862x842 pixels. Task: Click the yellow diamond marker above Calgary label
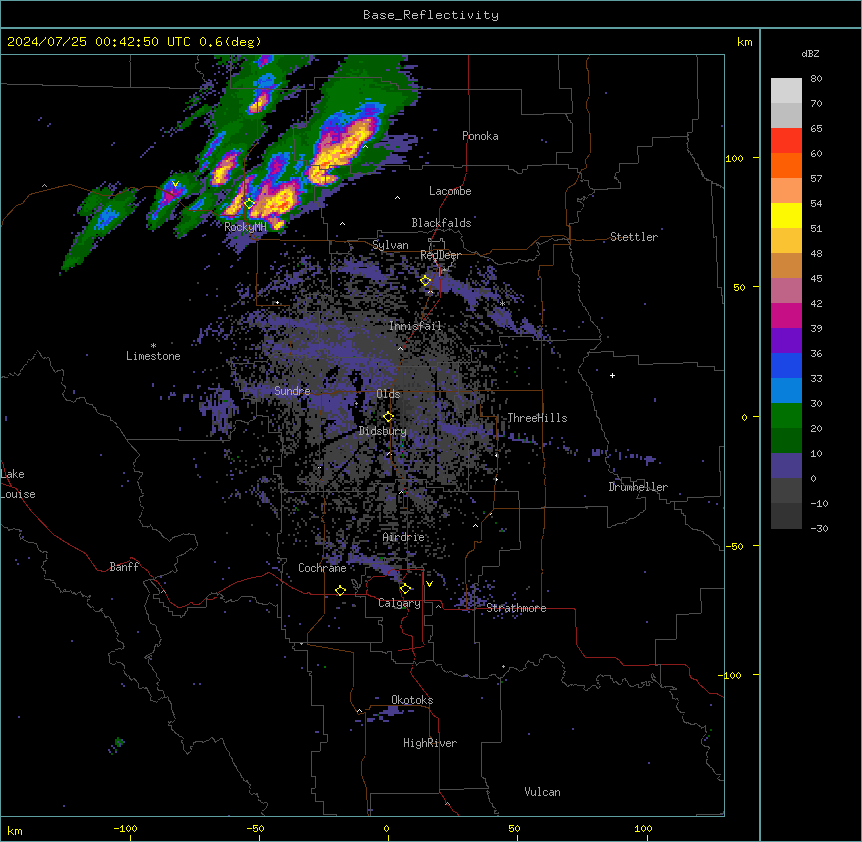[x=405, y=589]
